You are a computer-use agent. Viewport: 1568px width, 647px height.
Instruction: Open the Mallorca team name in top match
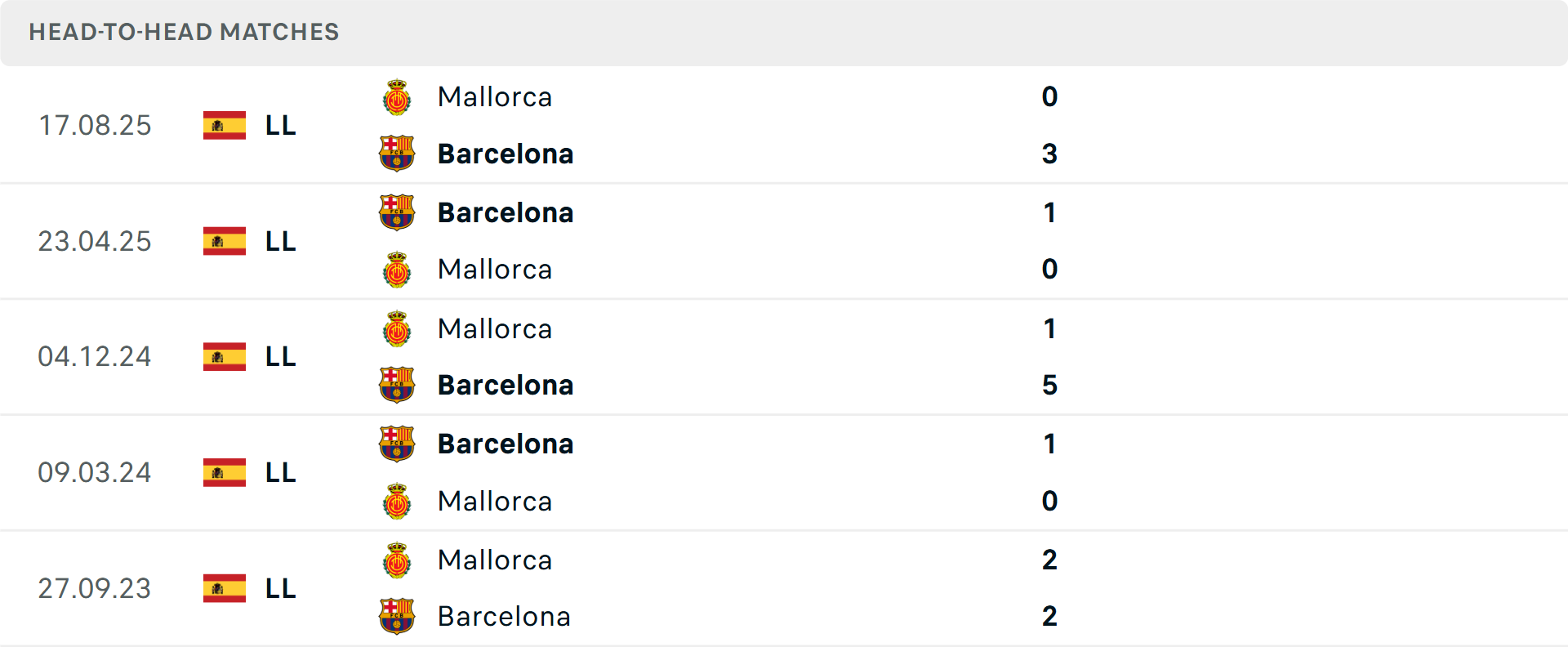494,96
